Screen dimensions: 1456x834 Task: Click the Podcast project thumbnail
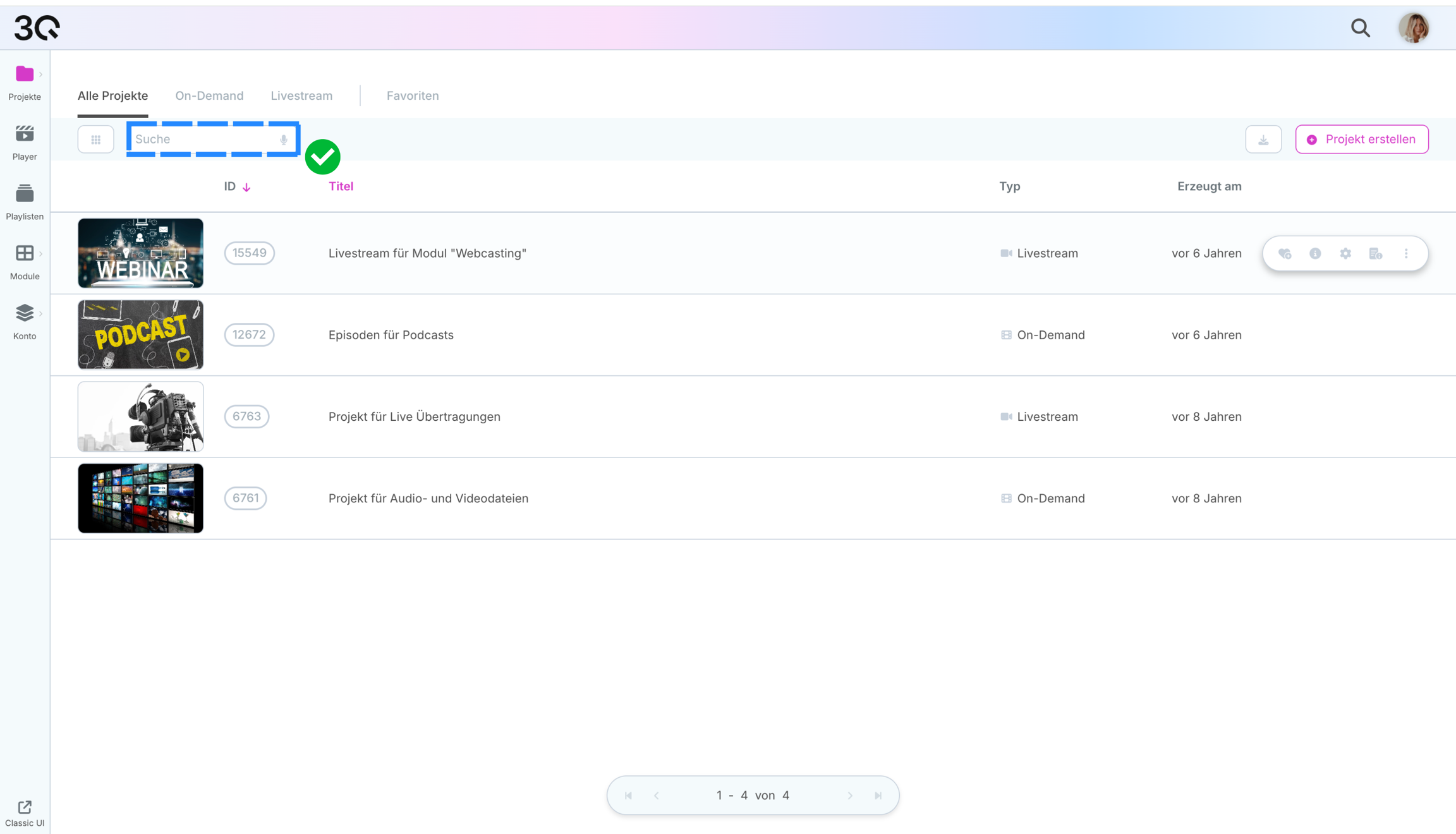pyautogui.click(x=140, y=335)
